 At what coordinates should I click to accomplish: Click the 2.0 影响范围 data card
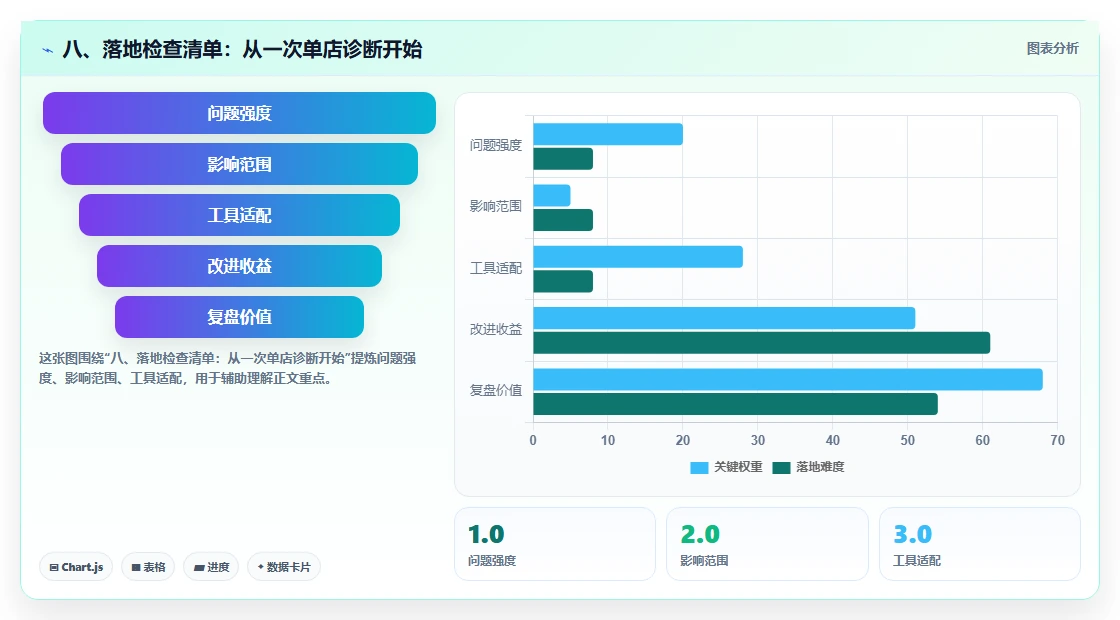(767, 544)
